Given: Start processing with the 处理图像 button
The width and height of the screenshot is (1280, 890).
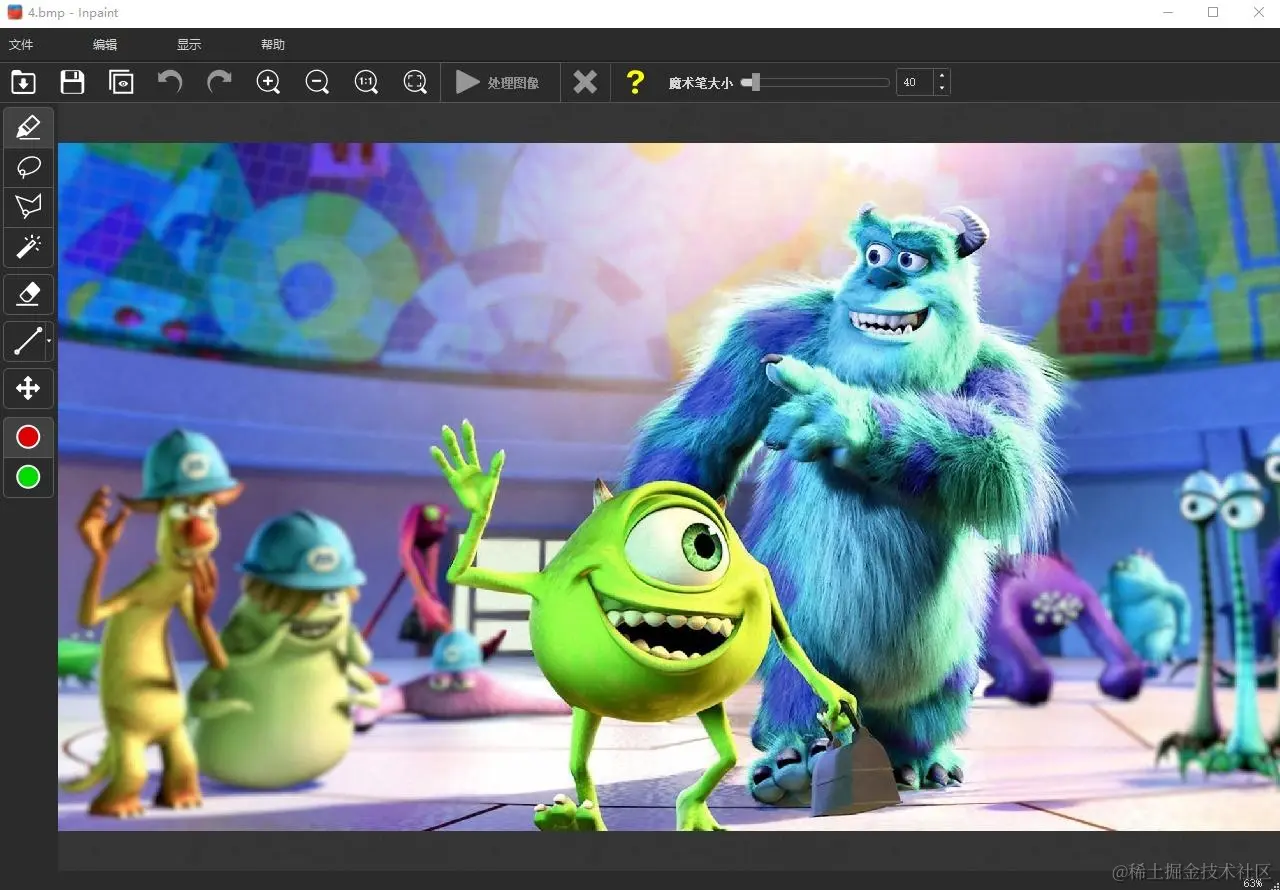Looking at the screenshot, I should point(498,82).
